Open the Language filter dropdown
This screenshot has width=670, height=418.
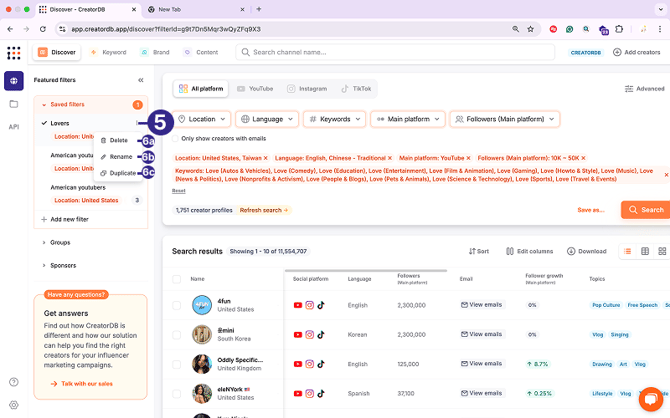click(267, 119)
